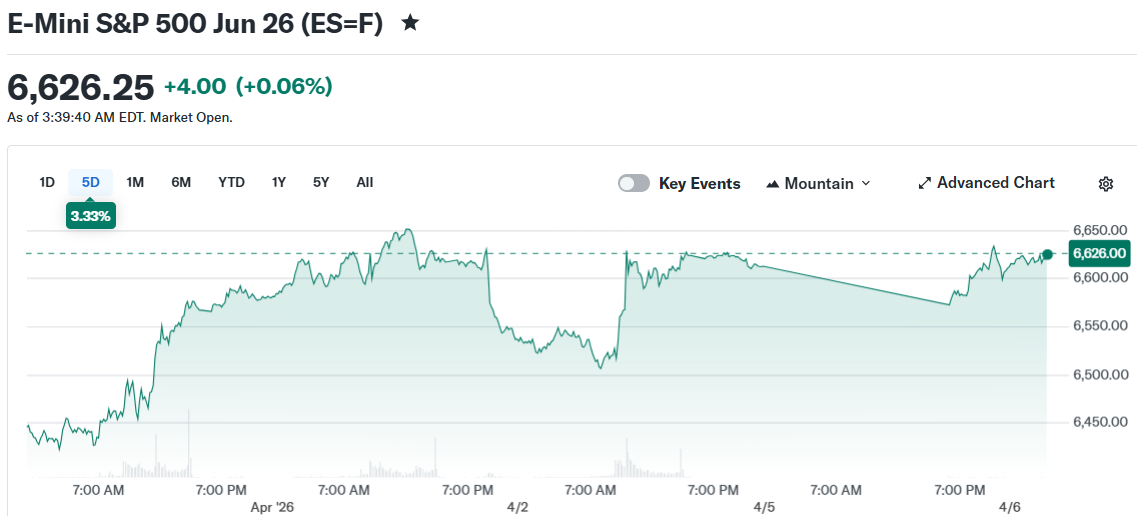Click the 4/2 date marker on axis
Image resolution: width=1137 pixels, height=516 pixels.
pyautogui.click(x=518, y=507)
